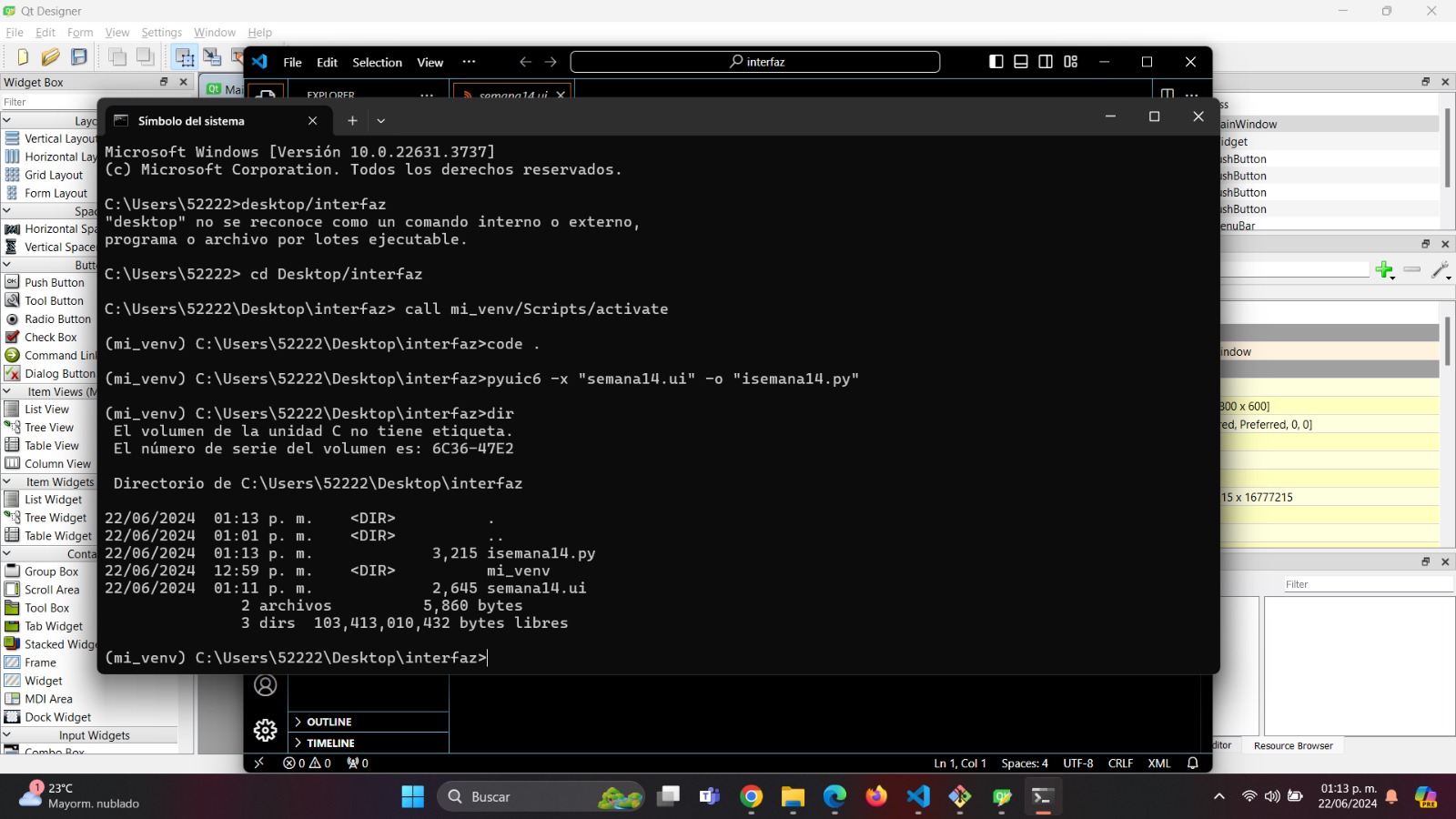This screenshot has width=1456, height=819.
Task: Click Resource Browser Filter field
Action: [x=1368, y=584]
